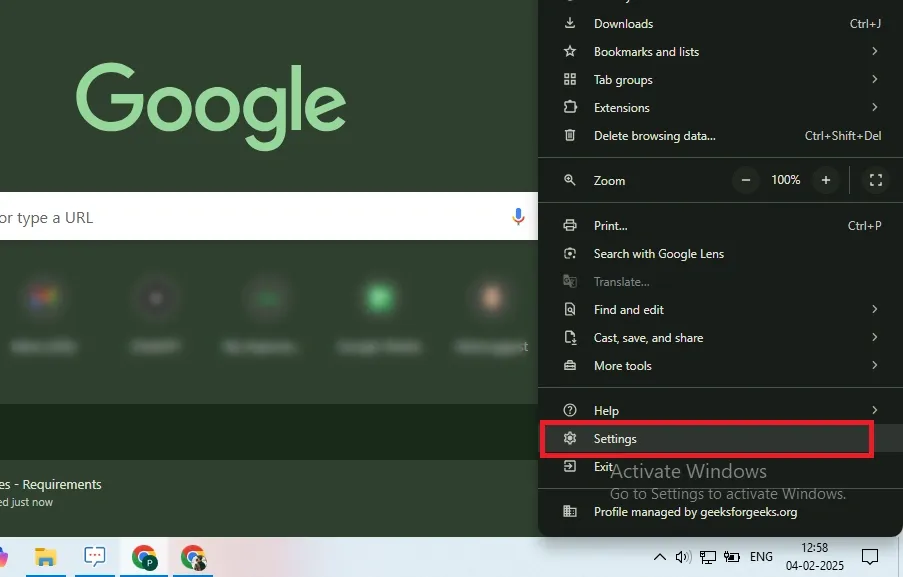Switch to Chrome with P profile badge
This screenshot has width=903, height=577.
pyautogui.click(x=144, y=557)
